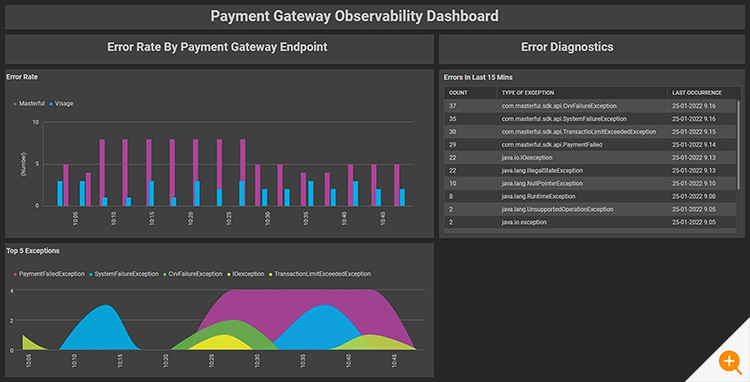Image resolution: width=750 pixels, height=382 pixels.
Task: Select the SystemFailureException table row
Action: click(x=590, y=119)
